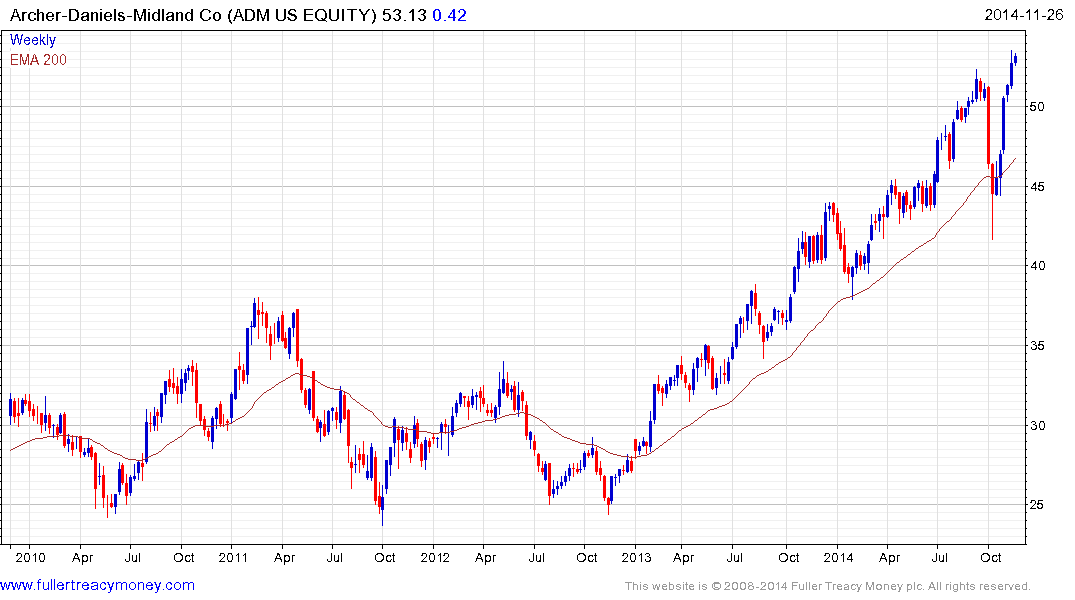Click the 30 price level on the right axis
The image size is (1075, 600).
tap(1040, 425)
